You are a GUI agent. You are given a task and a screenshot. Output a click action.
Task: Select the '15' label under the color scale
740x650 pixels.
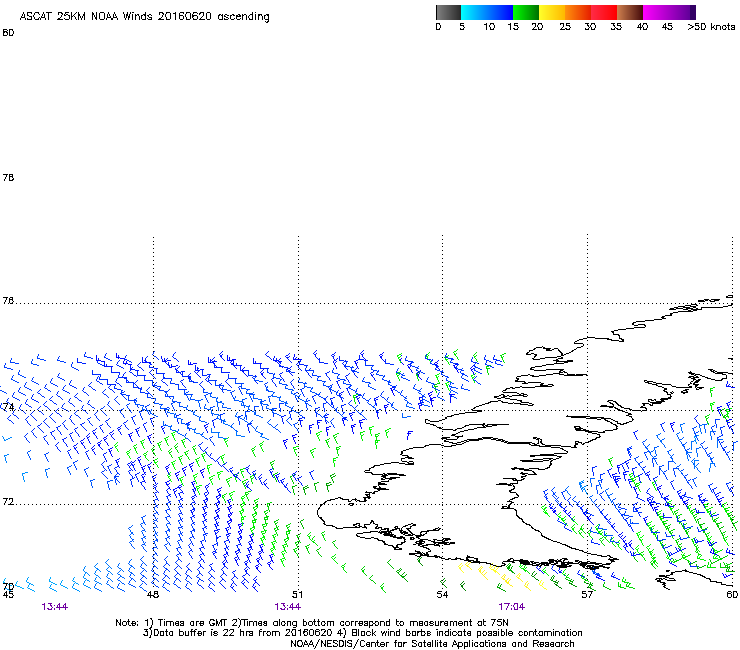click(513, 27)
